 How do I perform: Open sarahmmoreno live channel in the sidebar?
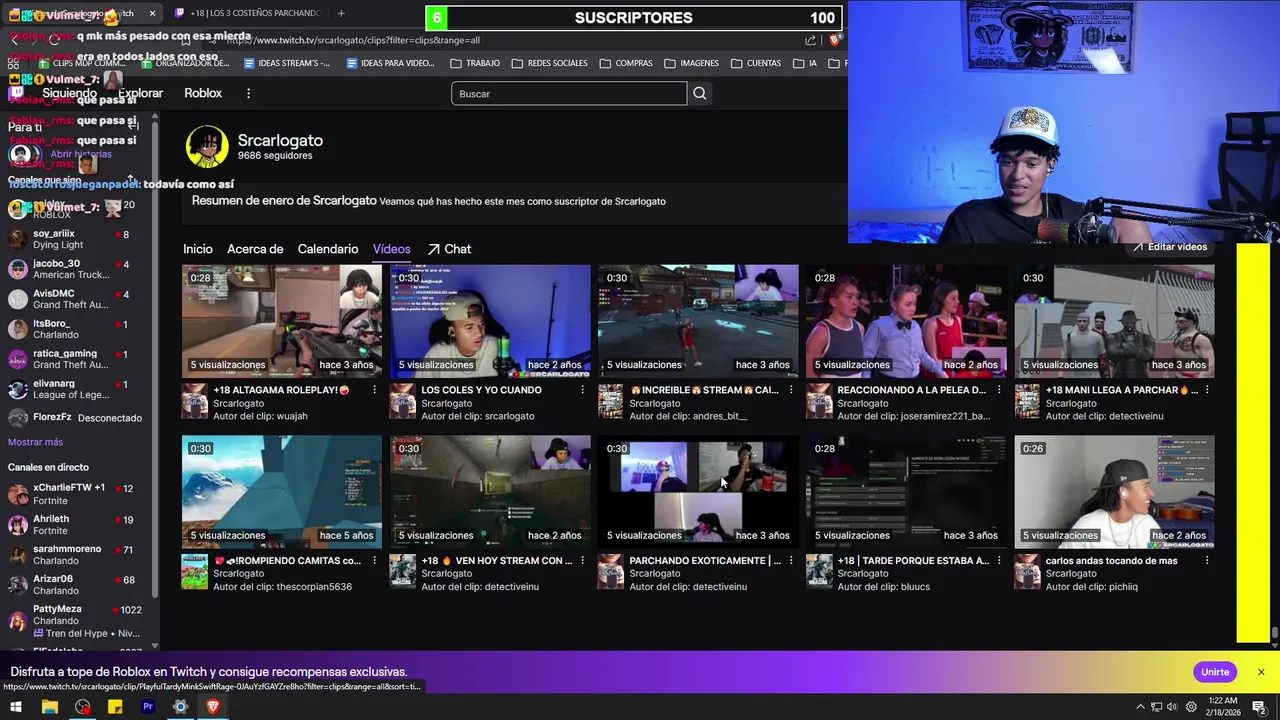[77, 555]
